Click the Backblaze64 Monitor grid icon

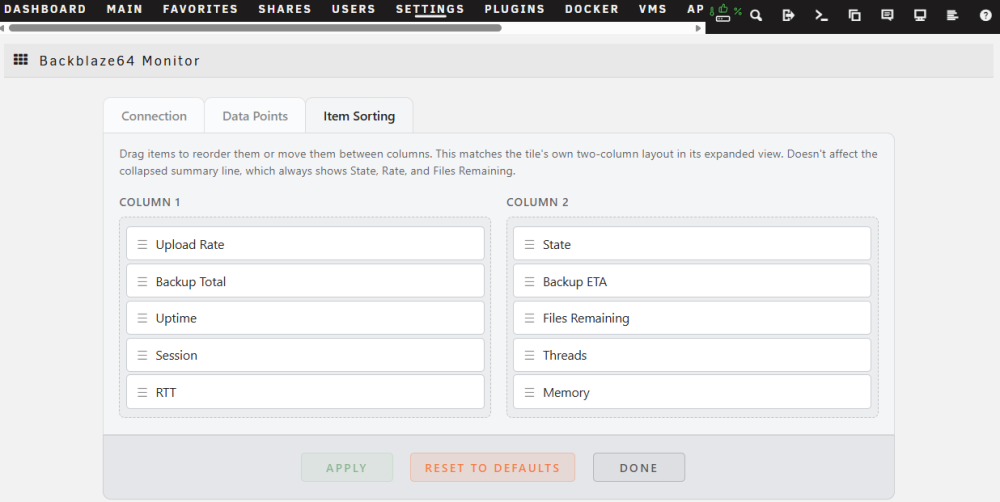click(x=20, y=60)
